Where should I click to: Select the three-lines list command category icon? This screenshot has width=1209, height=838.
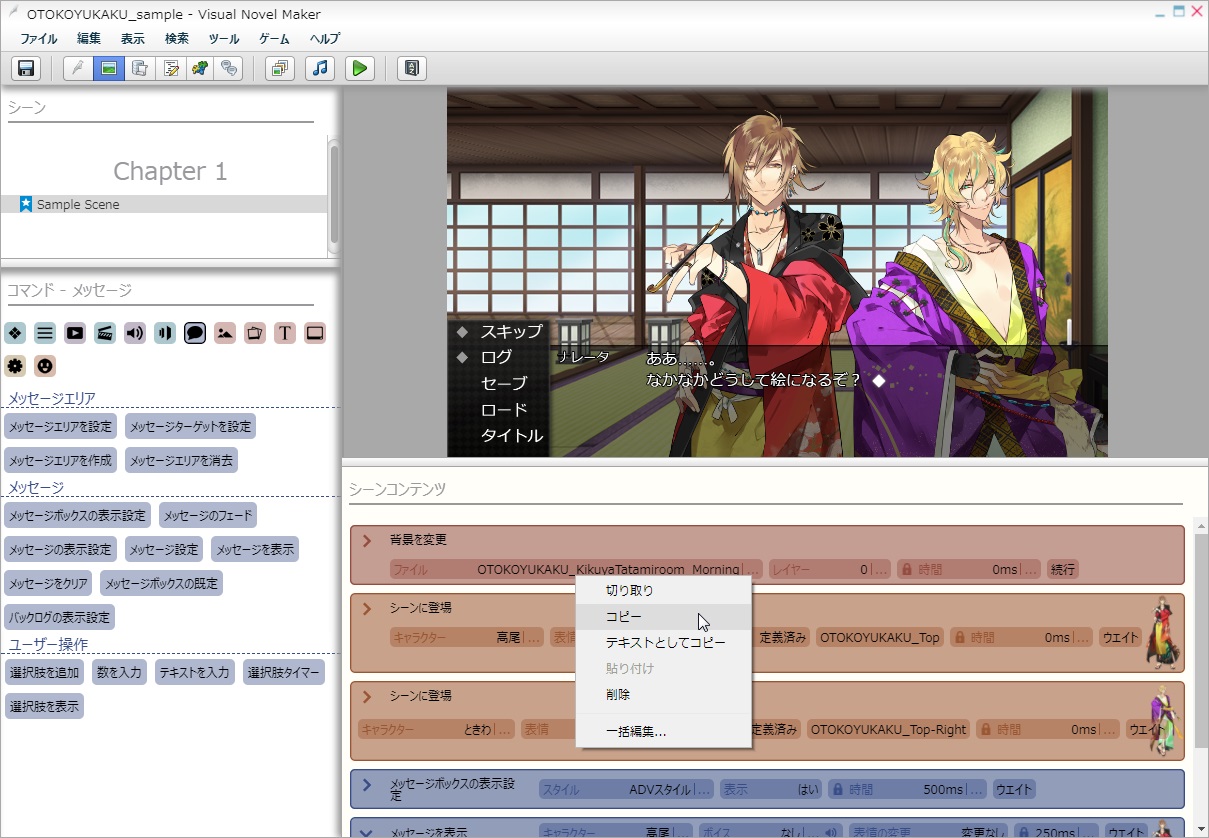[45, 333]
